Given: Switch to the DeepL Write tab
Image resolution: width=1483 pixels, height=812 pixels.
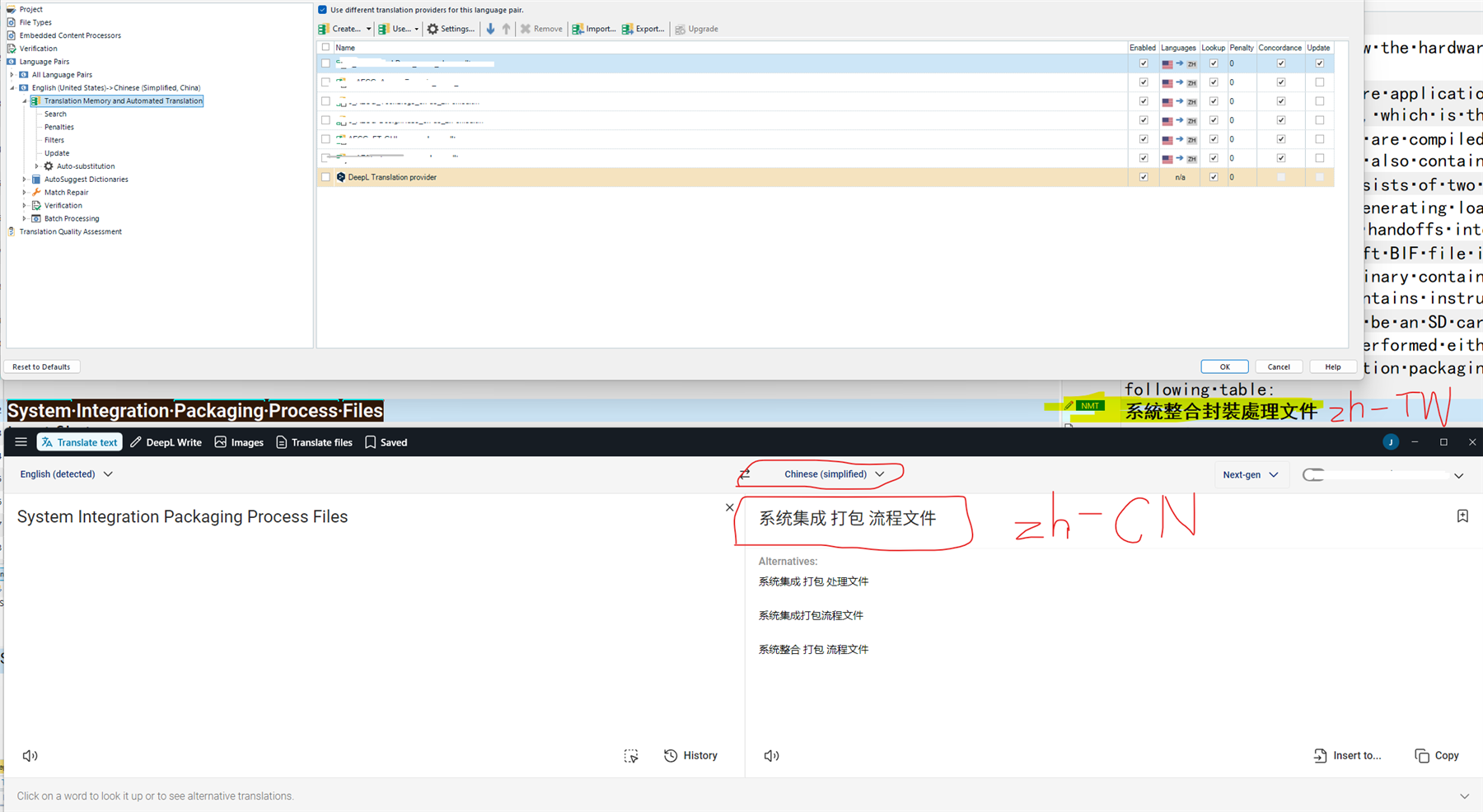Looking at the screenshot, I should pos(166,442).
